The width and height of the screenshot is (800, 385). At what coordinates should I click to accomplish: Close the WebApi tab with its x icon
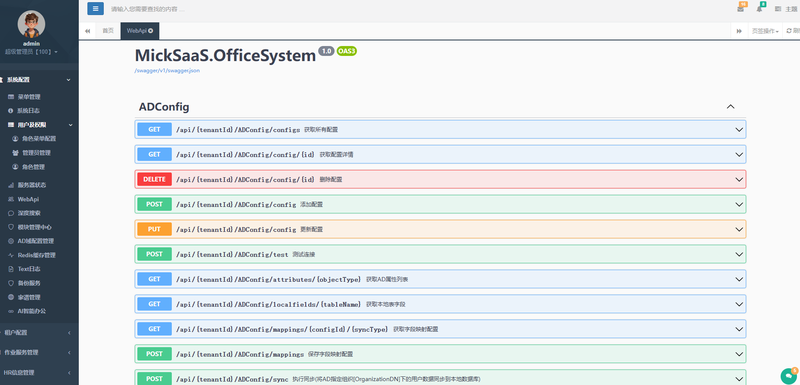pos(151,31)
